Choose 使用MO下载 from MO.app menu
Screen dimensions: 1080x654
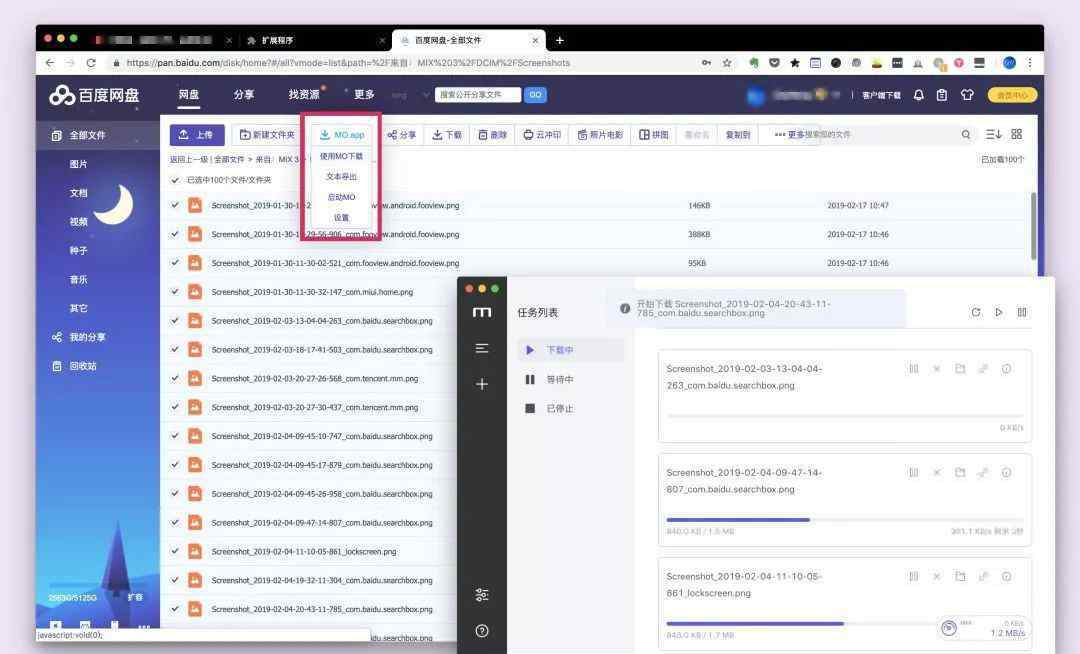point(342,156)
